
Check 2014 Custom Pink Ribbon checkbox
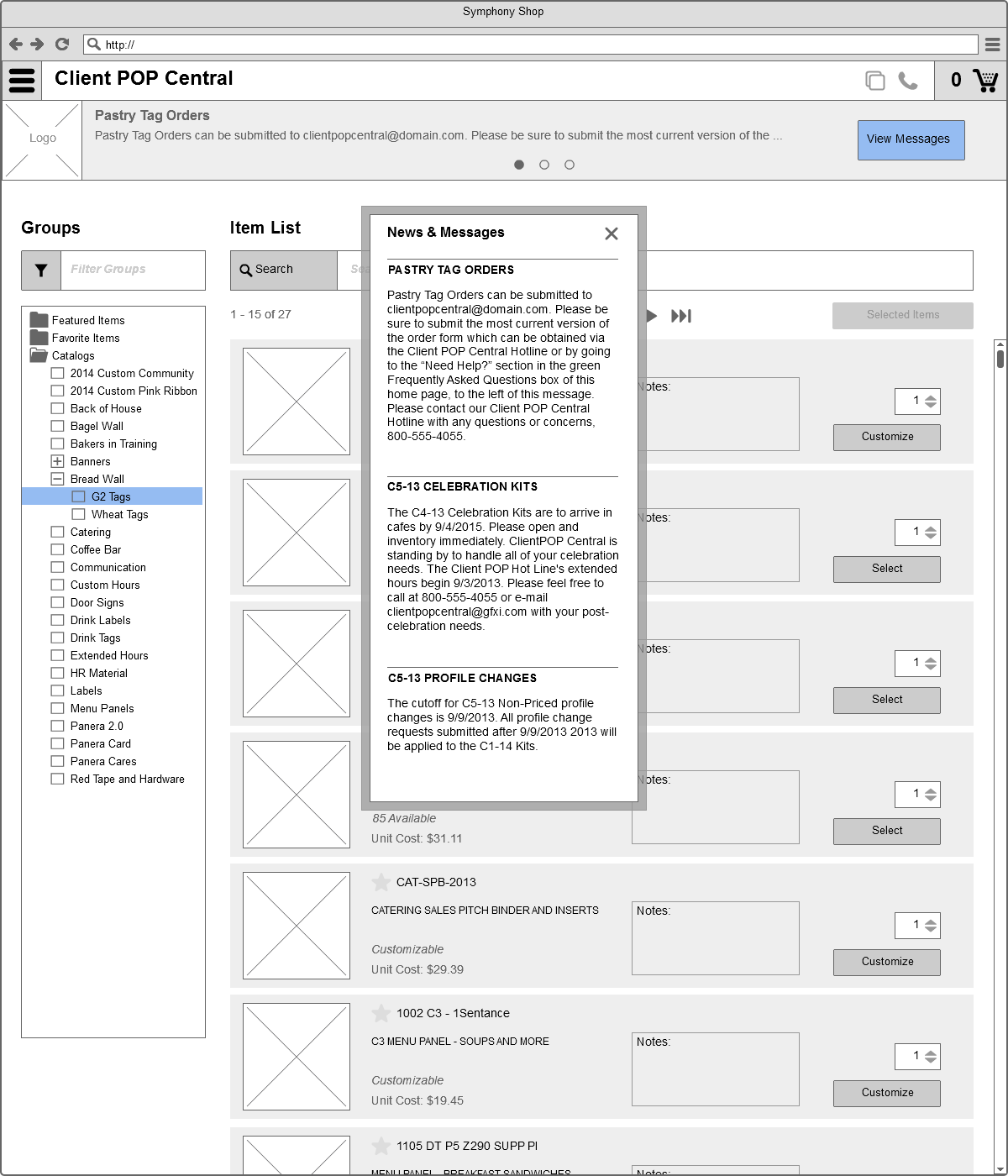pos(57,391)
